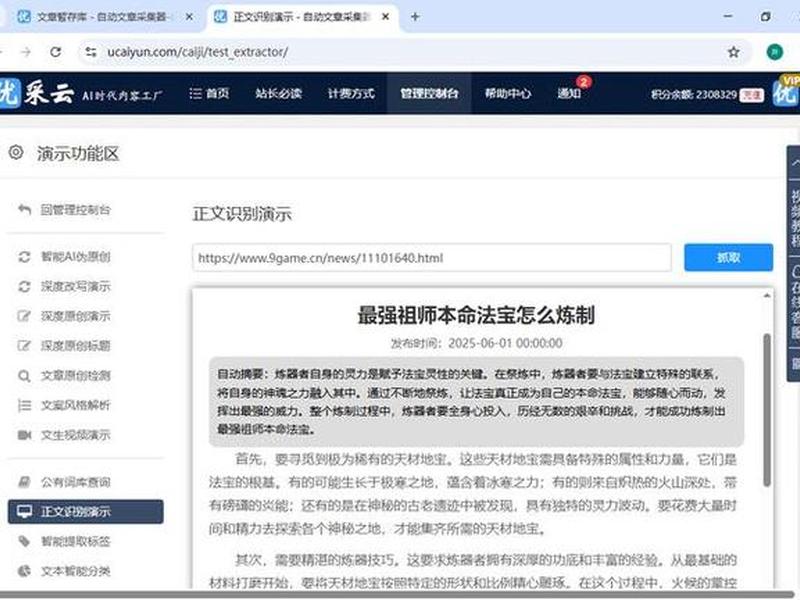Click edit icon beside 深度原创演示
The height and width of the screenshot is (600, 800).
click(x=24, y=316)
